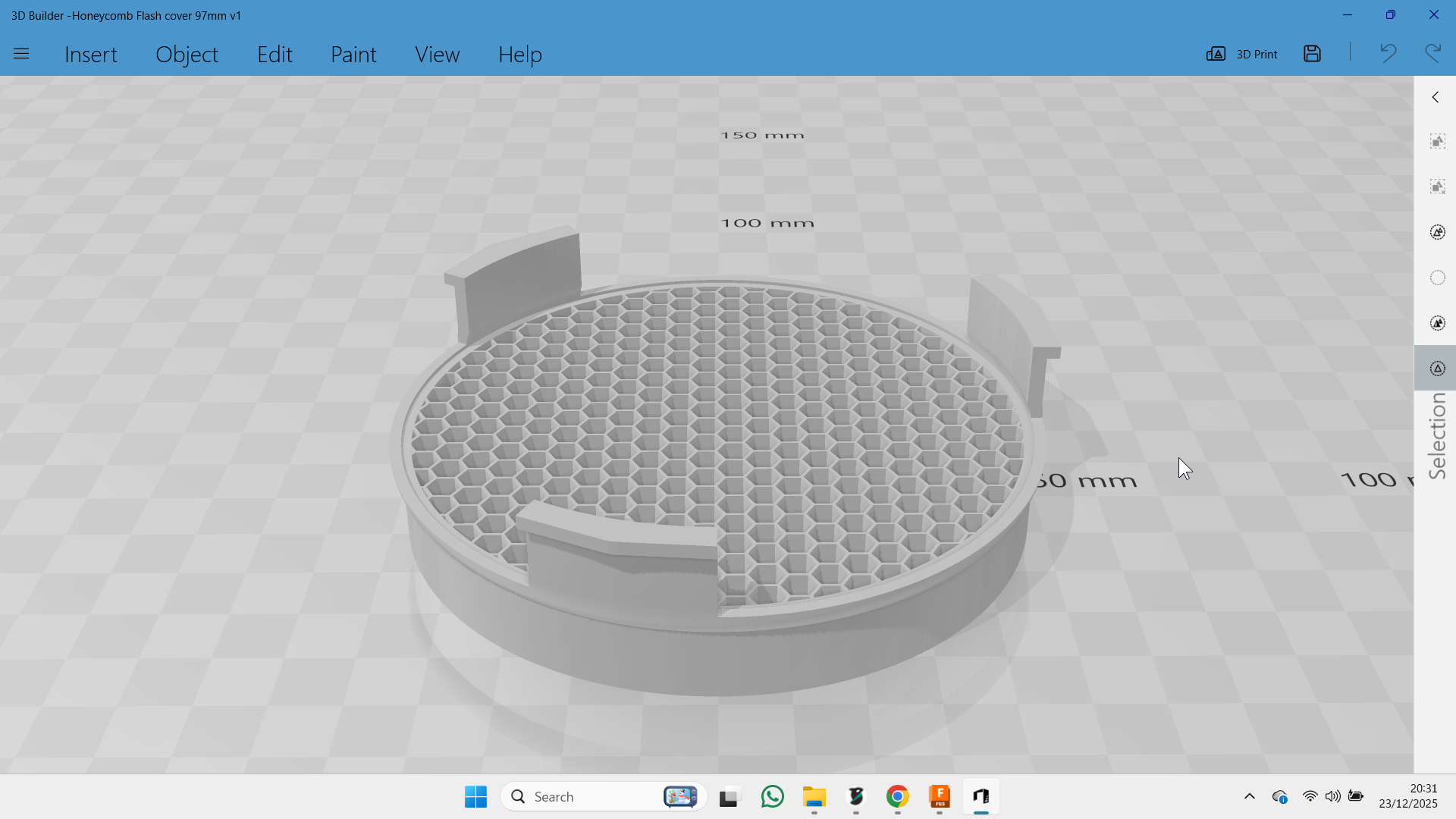Open the Help menu
The width and height of the screenshot is (1456, 819).
pos(520,55)
